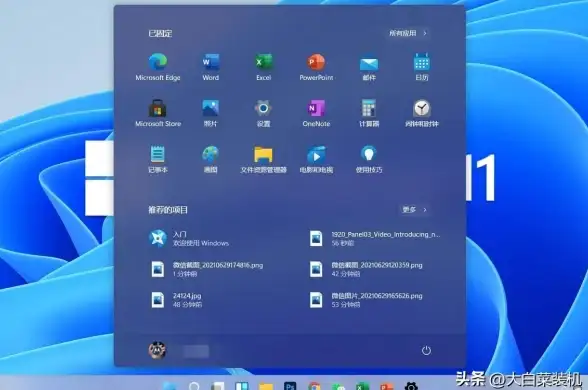Open Alarms & Clock (闹钟和时钟) app

pyautogui.click(x=422, y=113)
